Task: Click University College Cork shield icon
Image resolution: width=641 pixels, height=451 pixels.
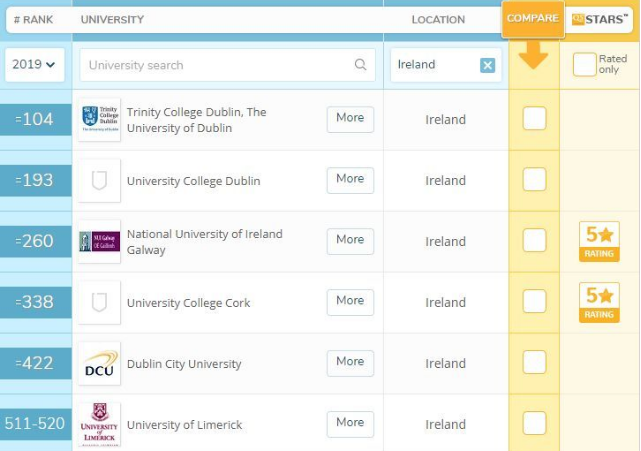Action: click(x=100, y=303)
